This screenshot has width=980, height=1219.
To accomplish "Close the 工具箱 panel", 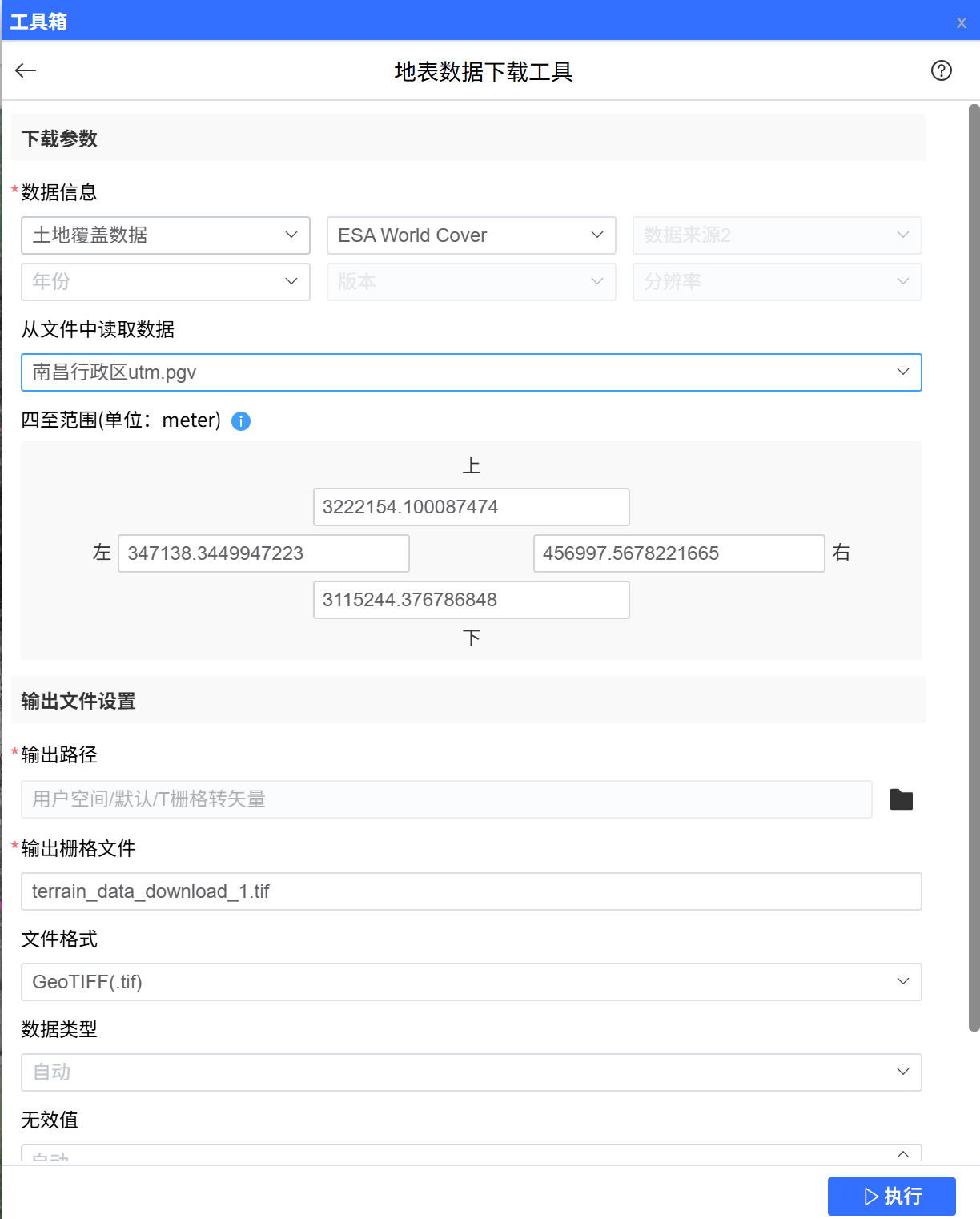I will click(x=961, y=22).
